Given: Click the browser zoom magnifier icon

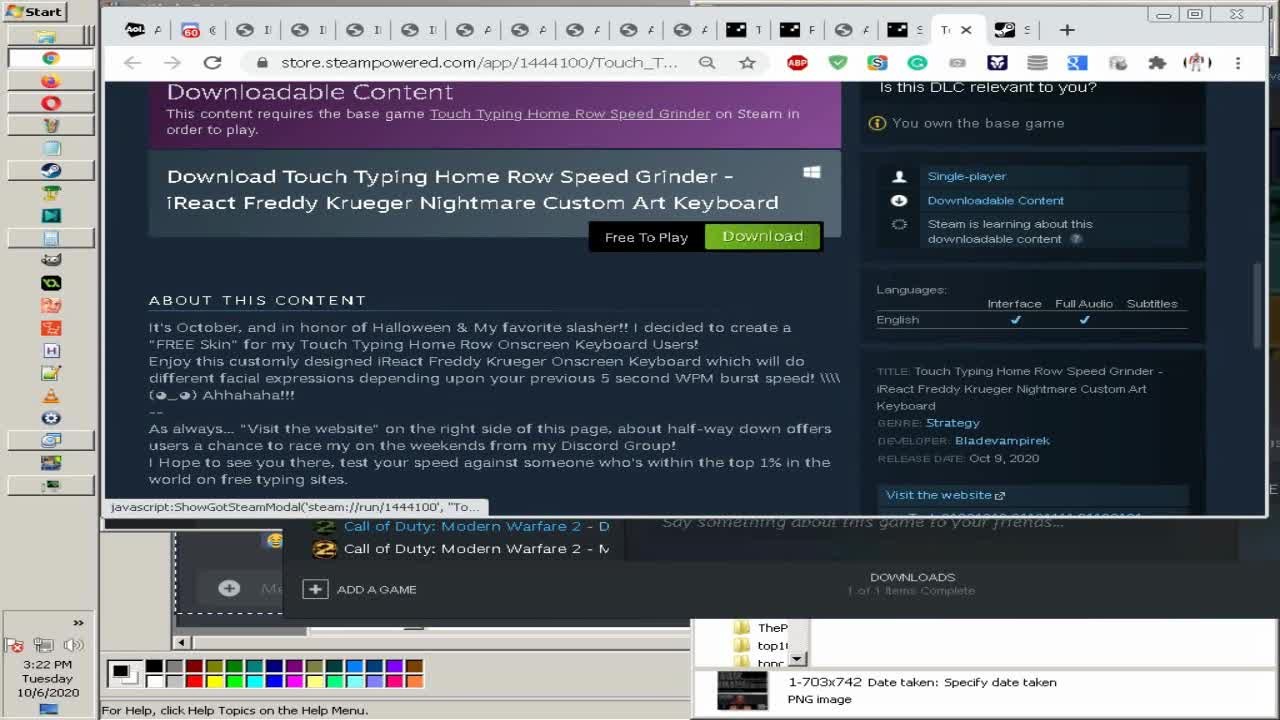Looking at the screenshot, I should 707,63.
